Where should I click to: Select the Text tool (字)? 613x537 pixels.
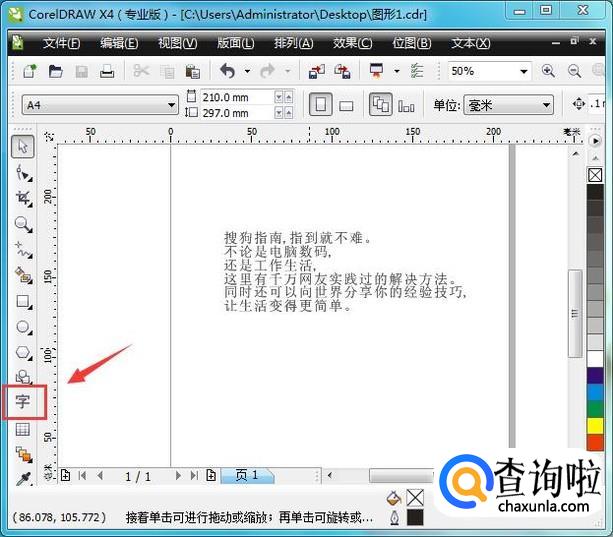[23, 401]
